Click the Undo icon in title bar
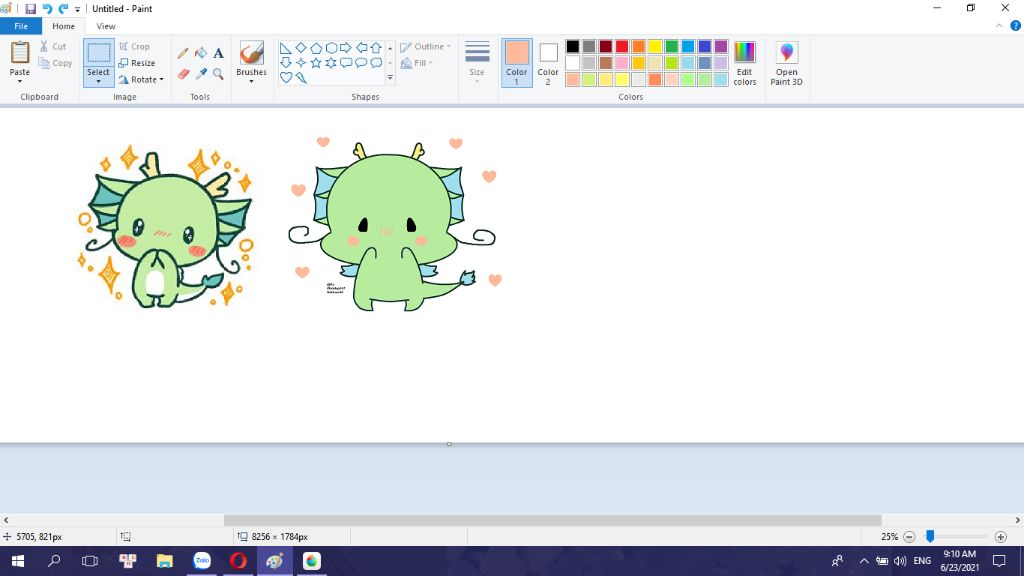Screen dimensions: 1024x576 47,9
